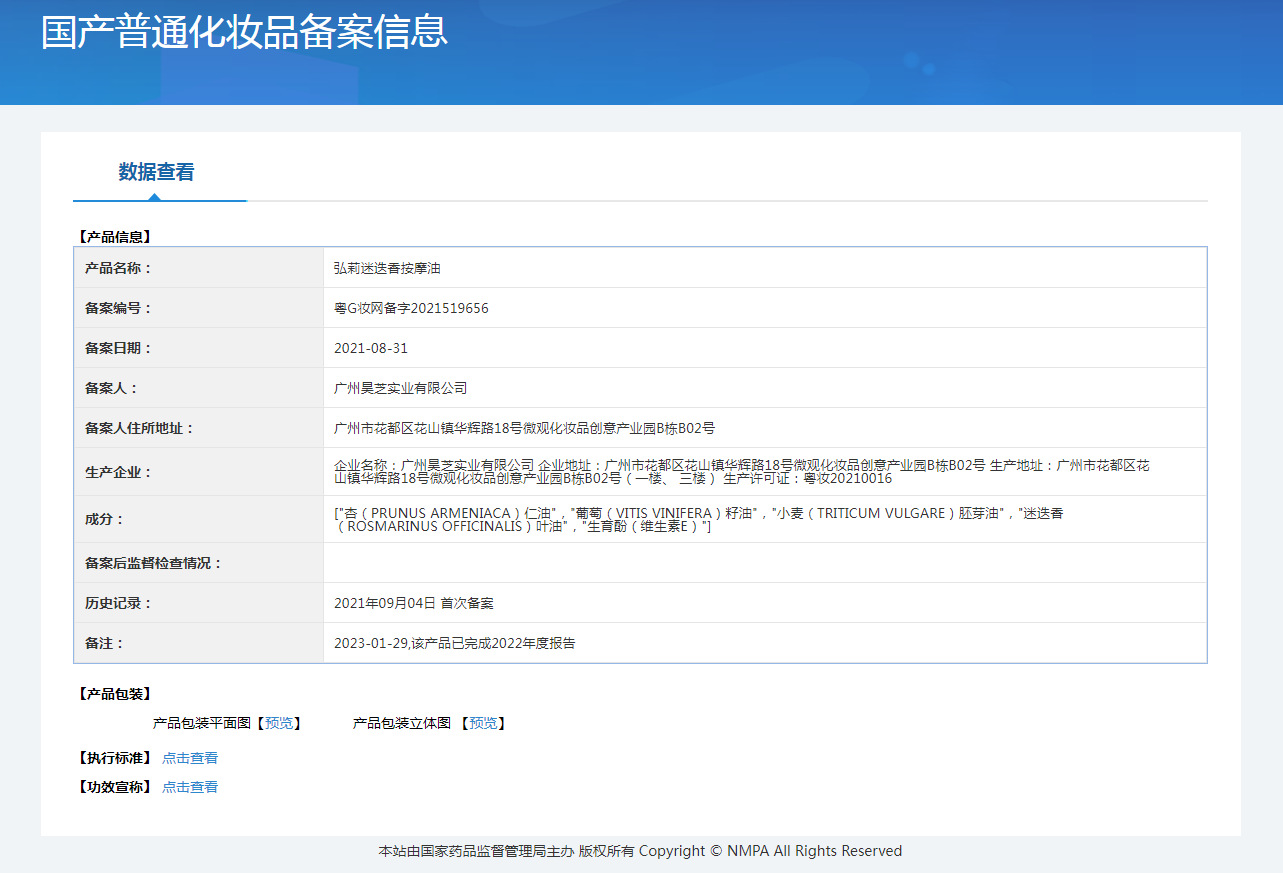Select filing date 2021-08-31
The image size is (1283, 873).
click(371, 348)
